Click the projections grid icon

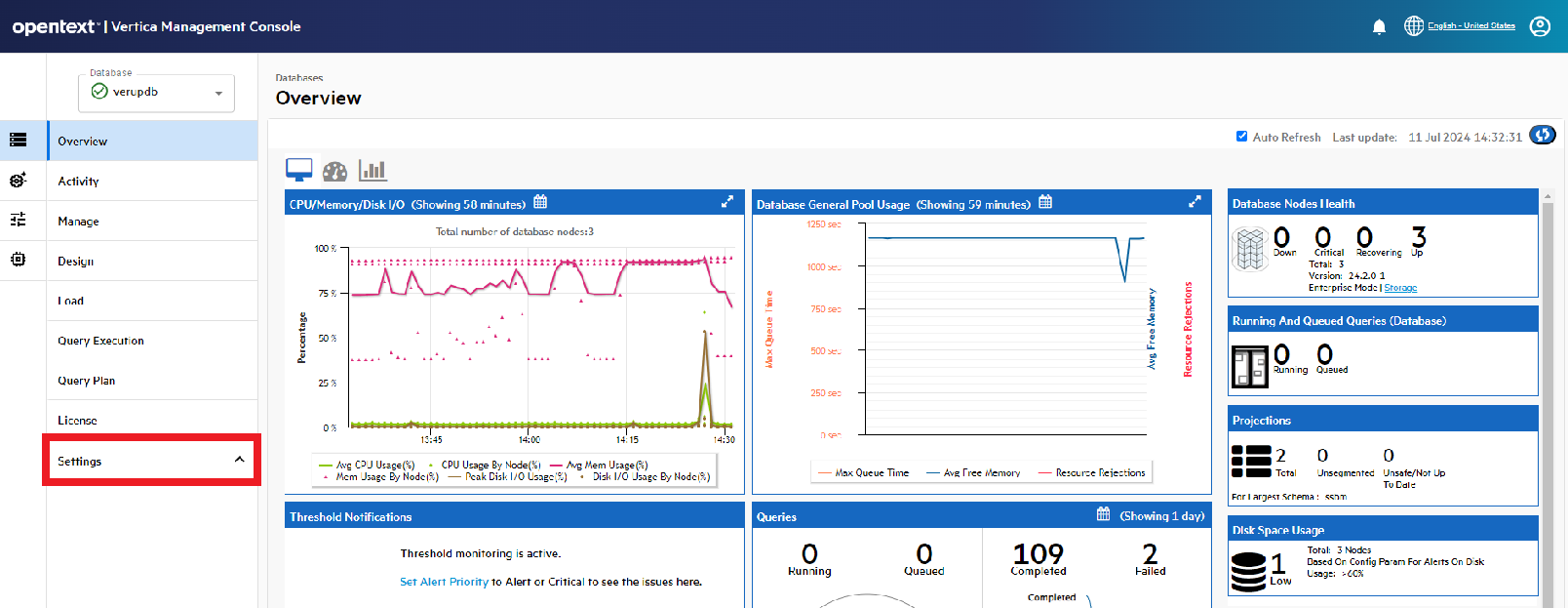pos(1251,462)
